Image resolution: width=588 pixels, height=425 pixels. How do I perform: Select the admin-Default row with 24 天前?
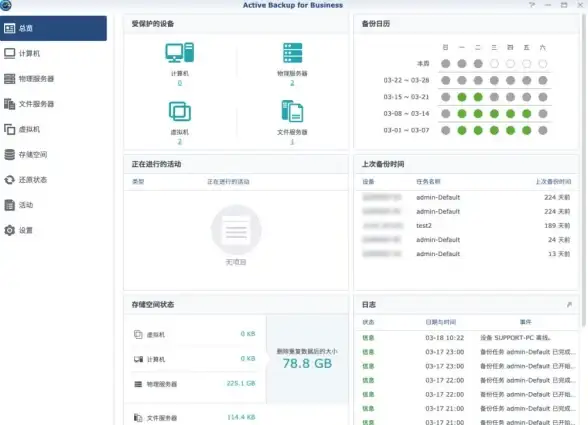click(466, 240)
